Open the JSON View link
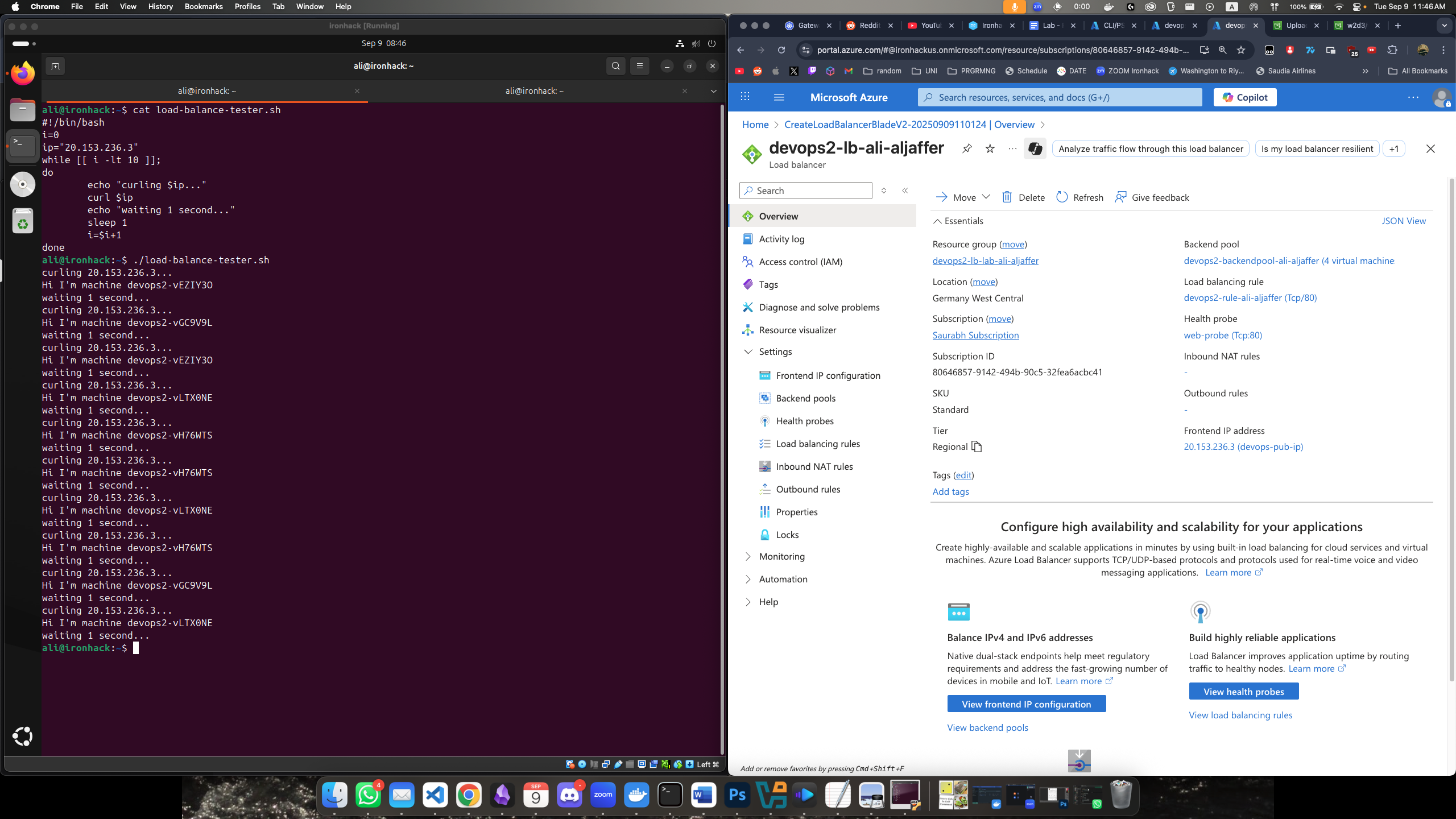 click(x=1403, y=221)
